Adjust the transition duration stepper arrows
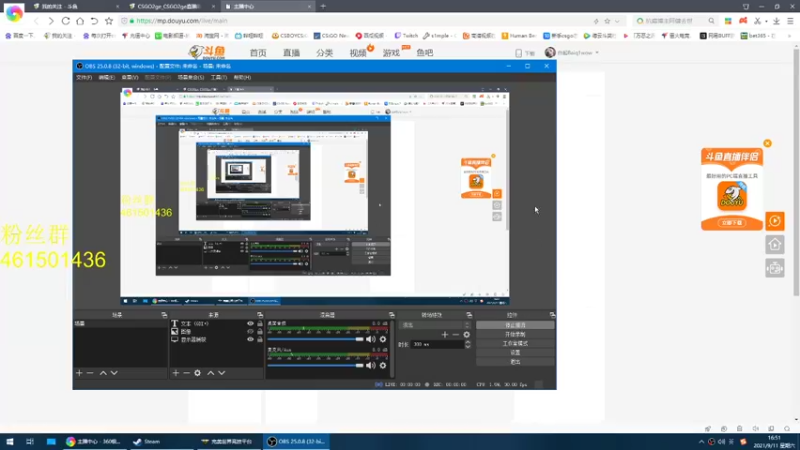The width and height of the screenshot is (800, 450). pyautogui.click(x=467, y=344)
